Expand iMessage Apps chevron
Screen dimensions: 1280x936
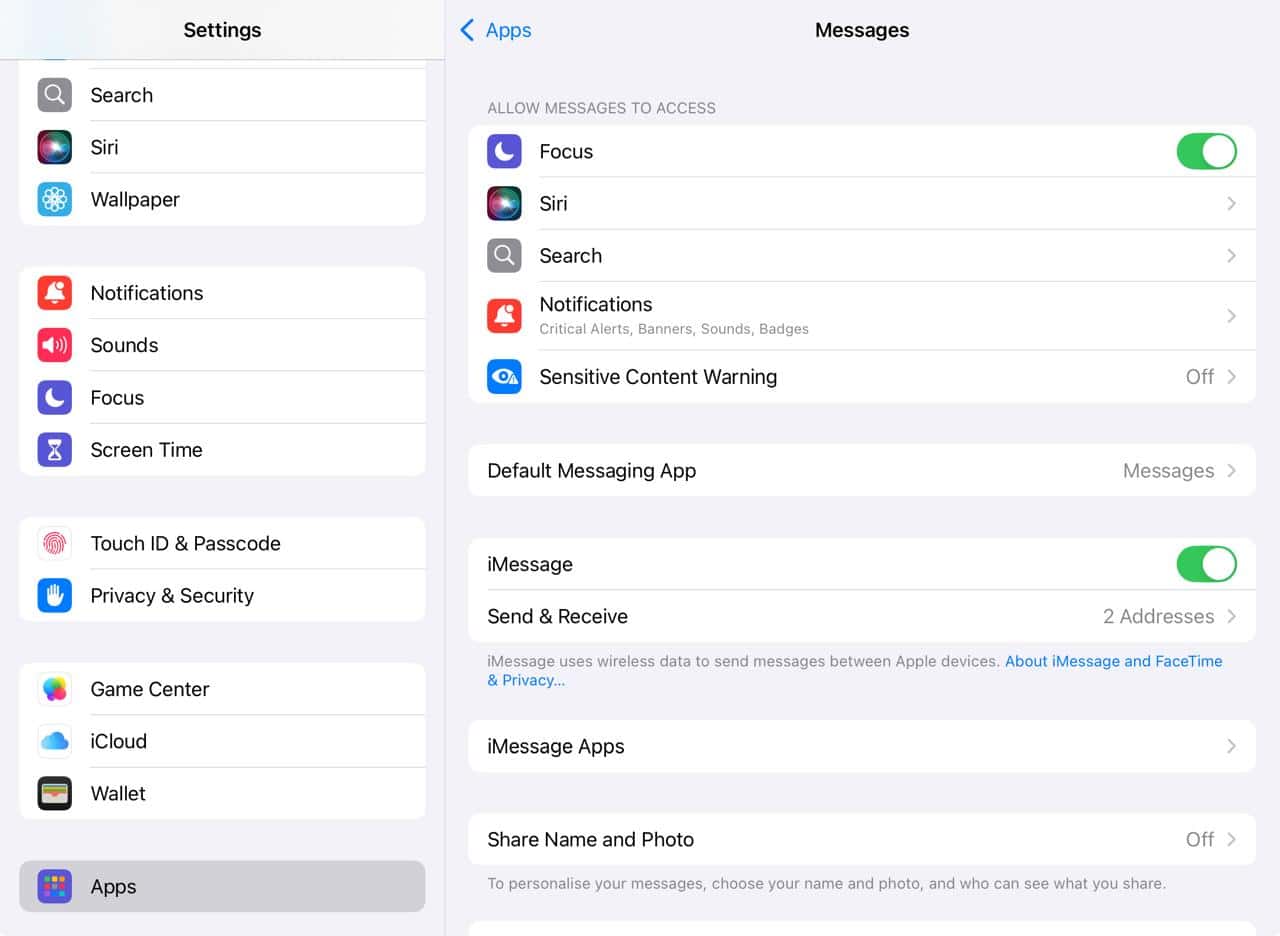[1231, 746]
